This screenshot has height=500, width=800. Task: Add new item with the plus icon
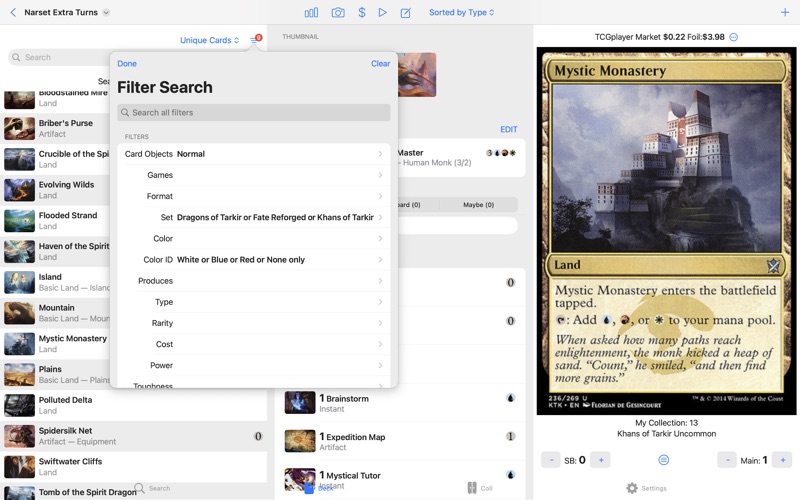click(x=785, y=12)
